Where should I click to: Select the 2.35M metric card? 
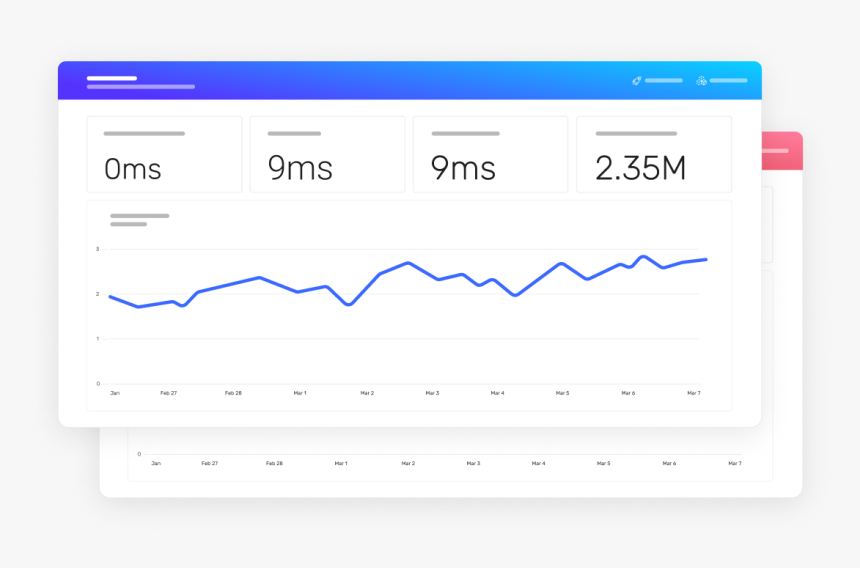(x=654, y=154)
